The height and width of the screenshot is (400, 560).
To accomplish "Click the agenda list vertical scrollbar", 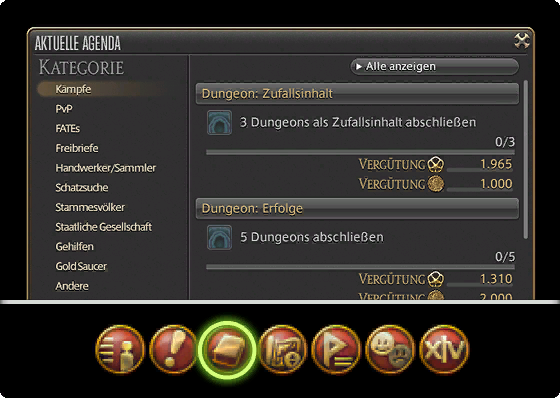I will pyautogui.click(x=525, y=160).
